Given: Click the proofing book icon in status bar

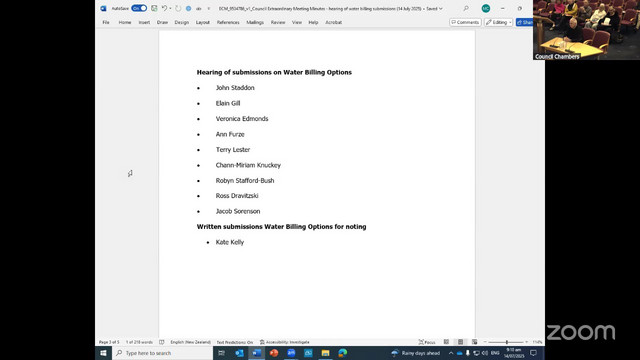Looking at the screenshot, I should pos(162,342).
